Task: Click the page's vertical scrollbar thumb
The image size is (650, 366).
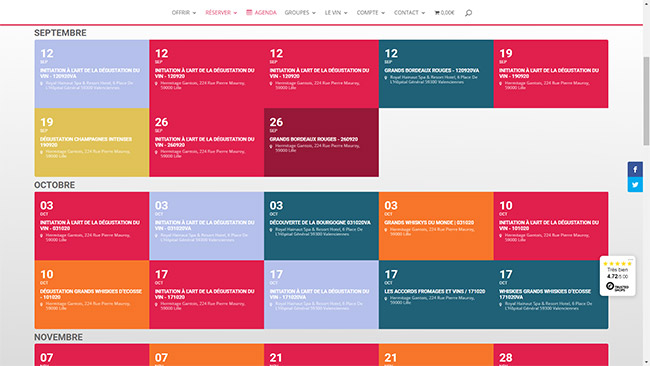Action: pos(646,102)
